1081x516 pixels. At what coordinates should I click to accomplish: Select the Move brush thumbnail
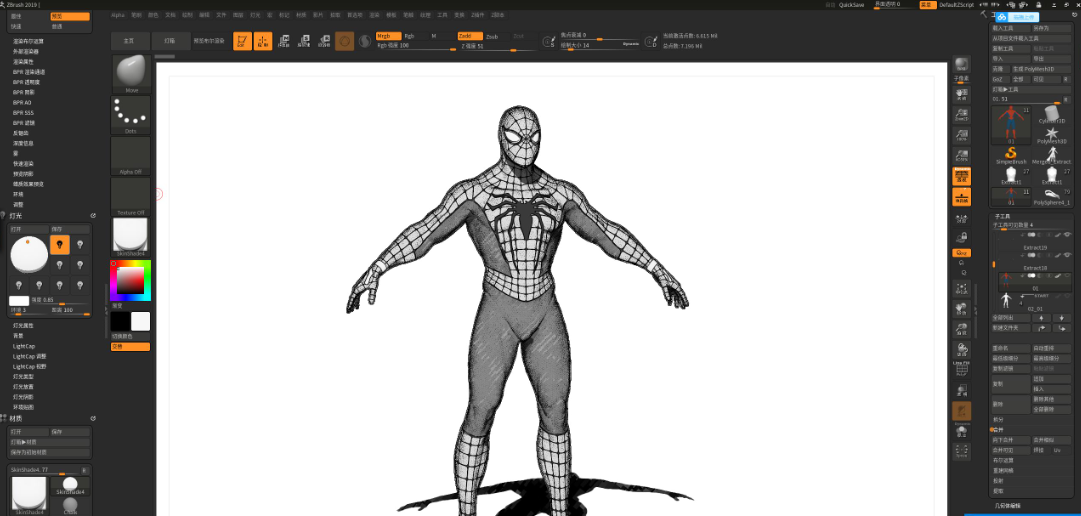[131, 74]
